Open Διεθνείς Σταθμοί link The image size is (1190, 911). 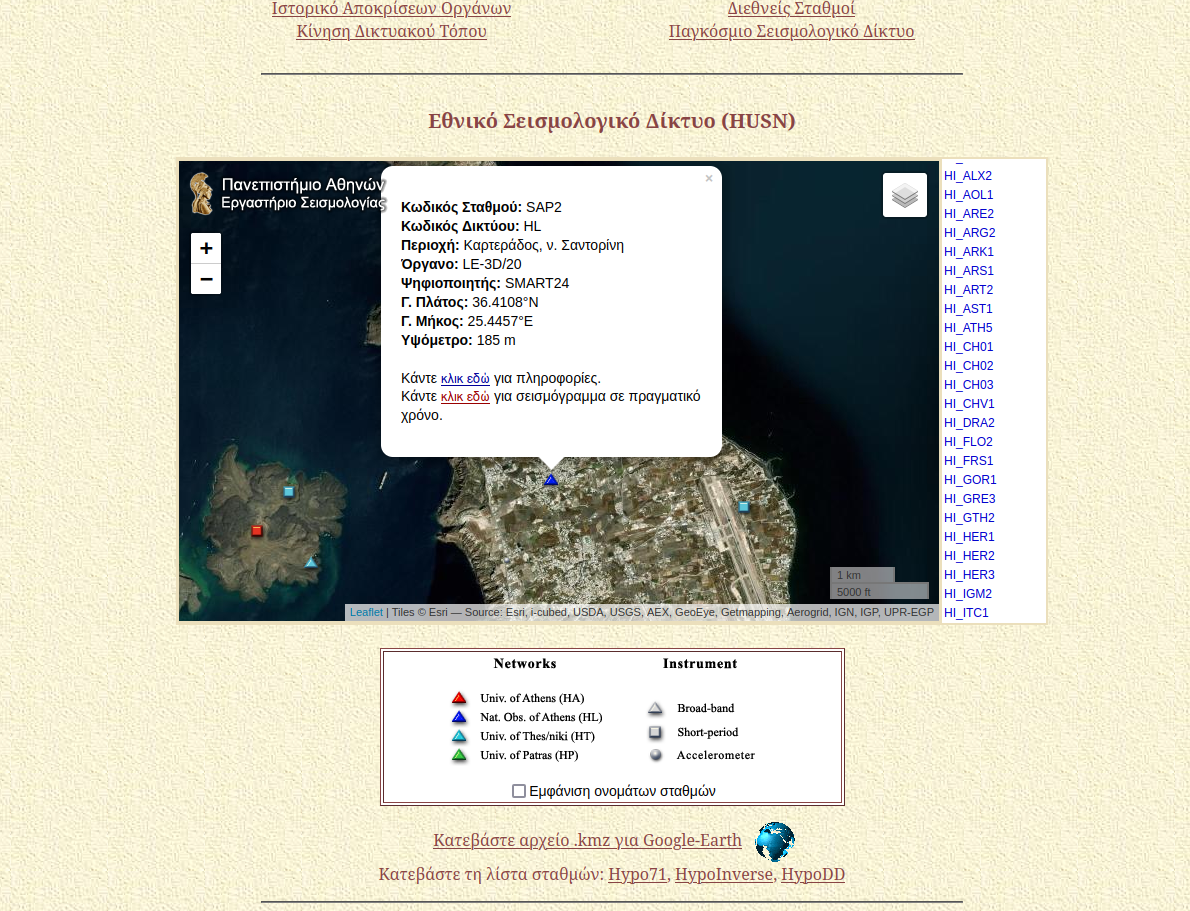click(792, 9)
